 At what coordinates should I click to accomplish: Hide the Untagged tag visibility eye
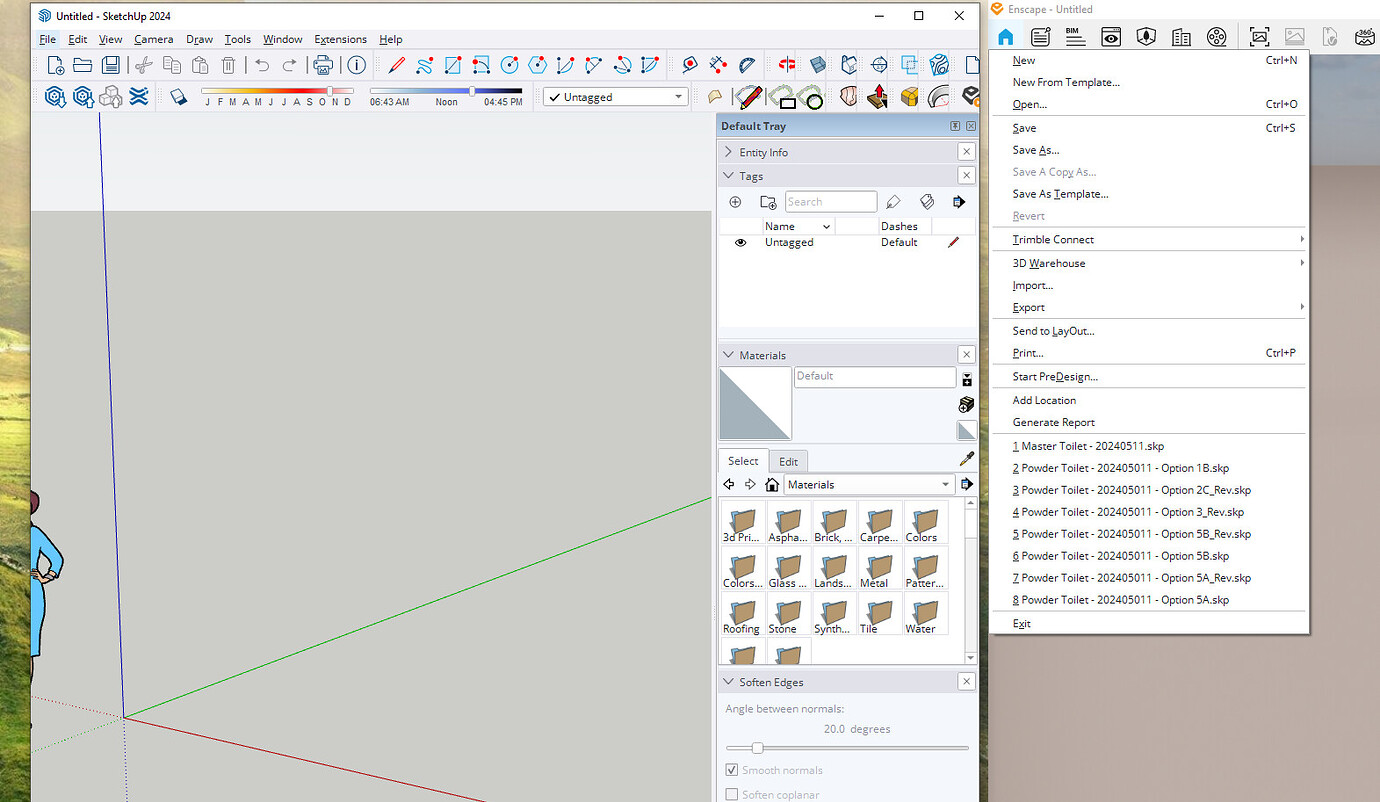[740, 242]
